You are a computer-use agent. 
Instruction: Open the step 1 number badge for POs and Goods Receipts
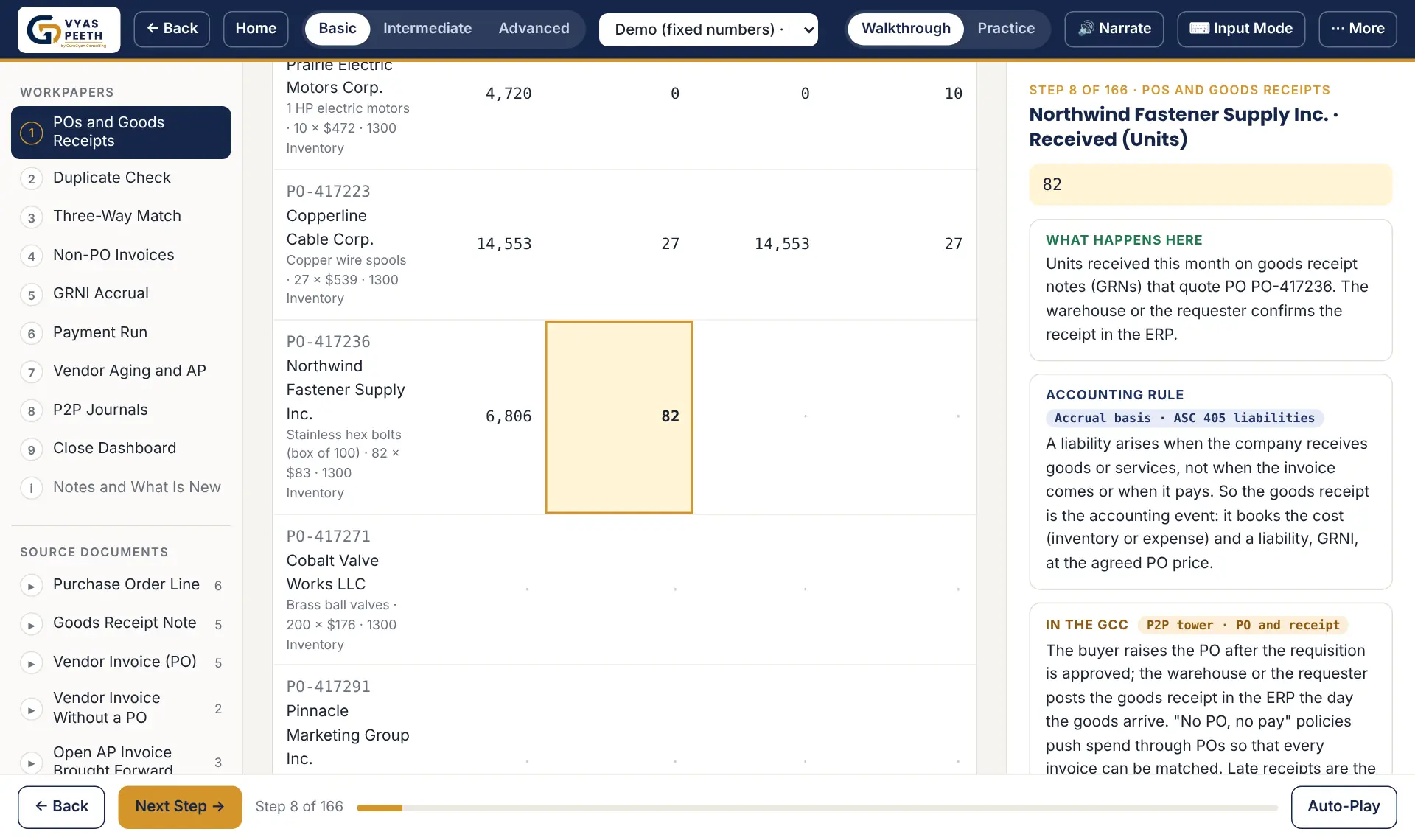pos(31,133)
